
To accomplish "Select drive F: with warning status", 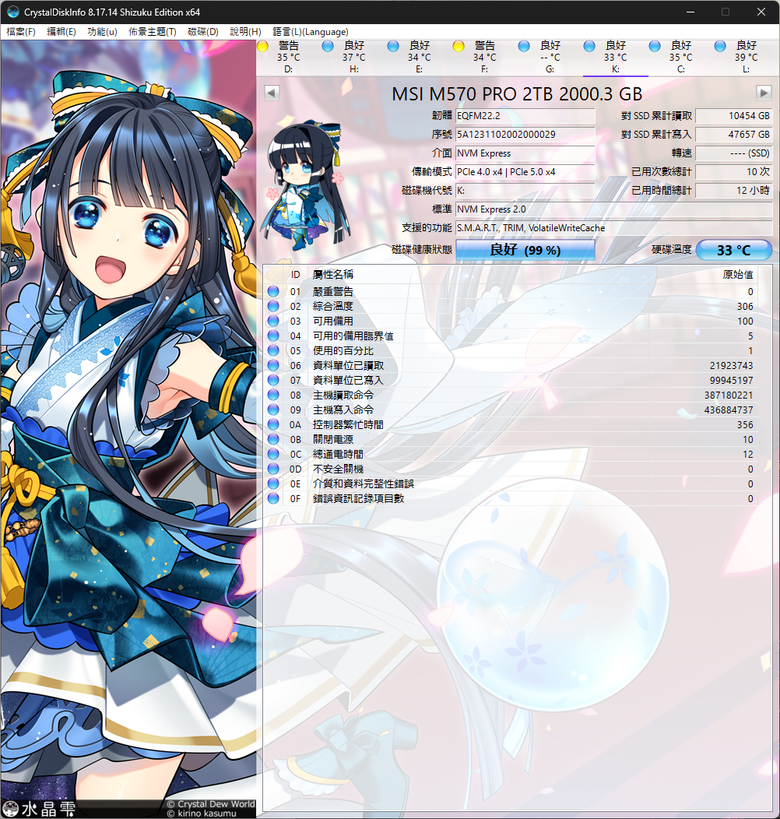I will [x=484, y=57].
